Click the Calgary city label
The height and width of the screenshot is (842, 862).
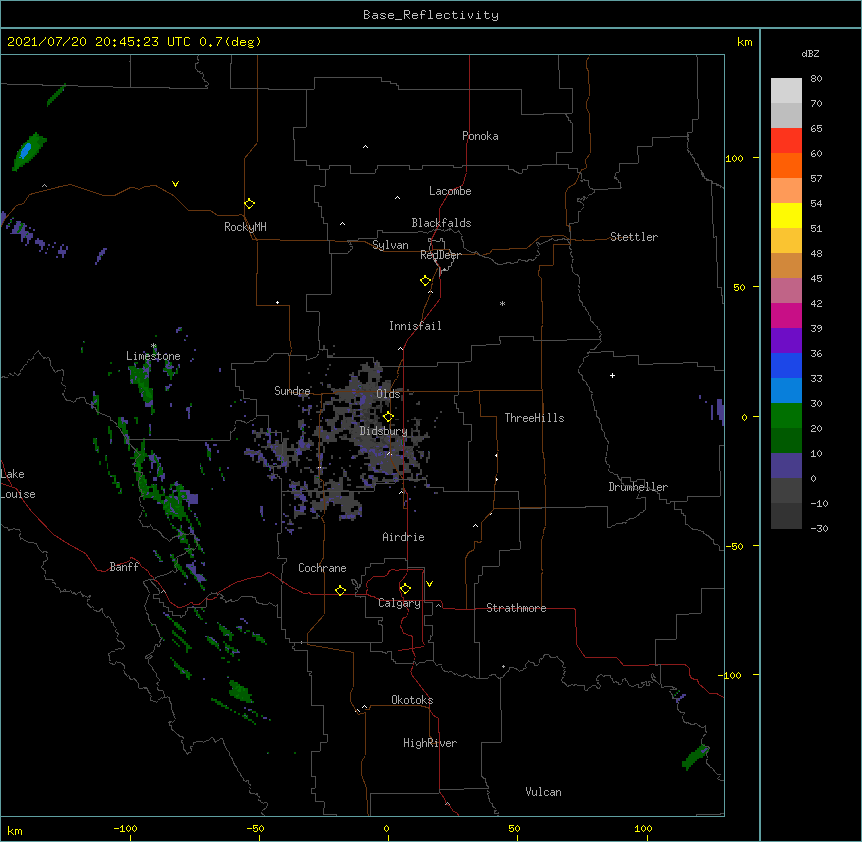(x=399, y=603)
